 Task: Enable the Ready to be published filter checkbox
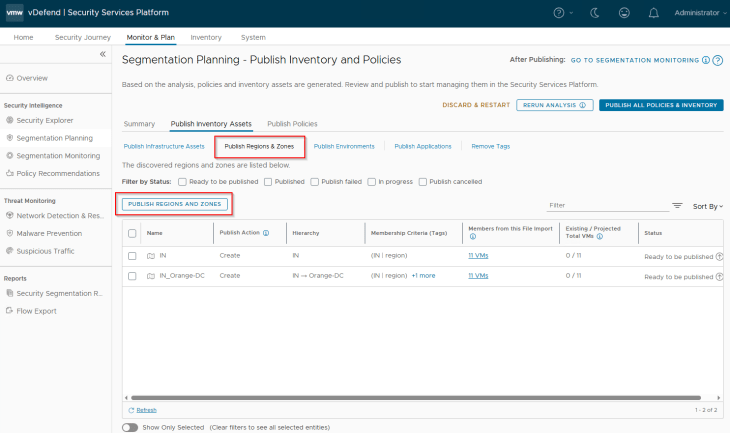pos(182,182)
